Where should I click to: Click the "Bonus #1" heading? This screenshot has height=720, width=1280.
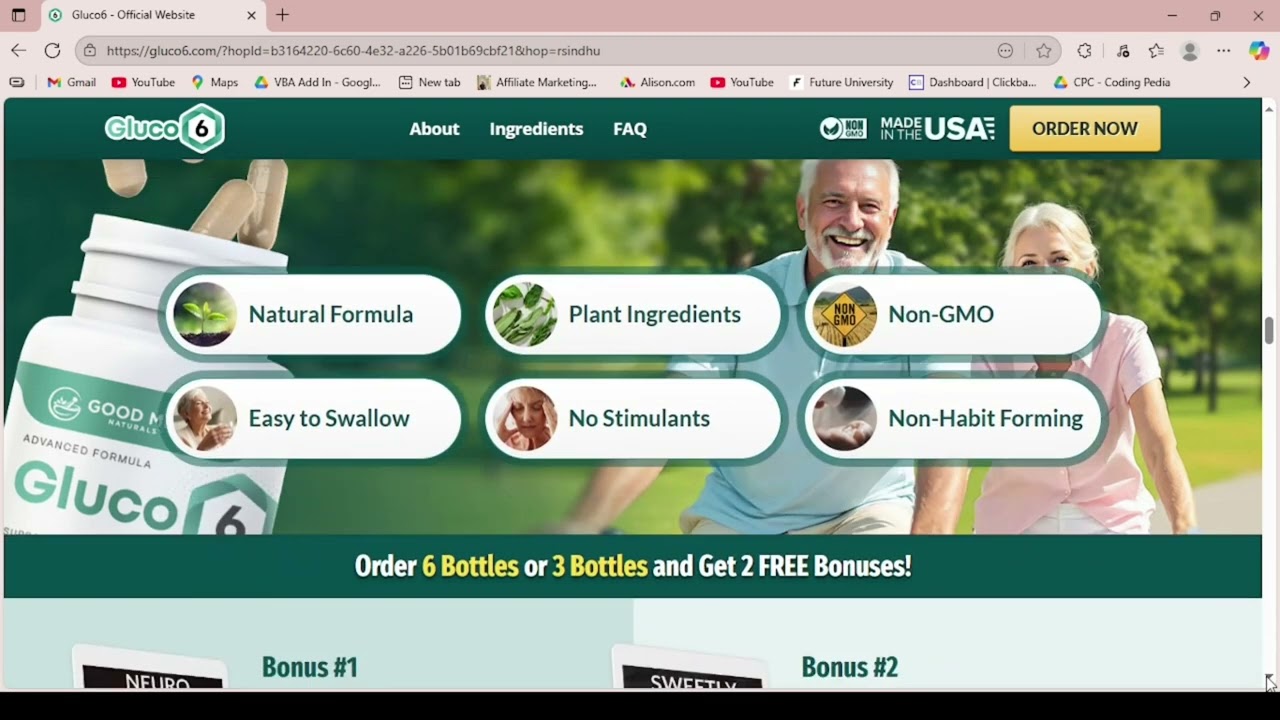click(309, 667)
